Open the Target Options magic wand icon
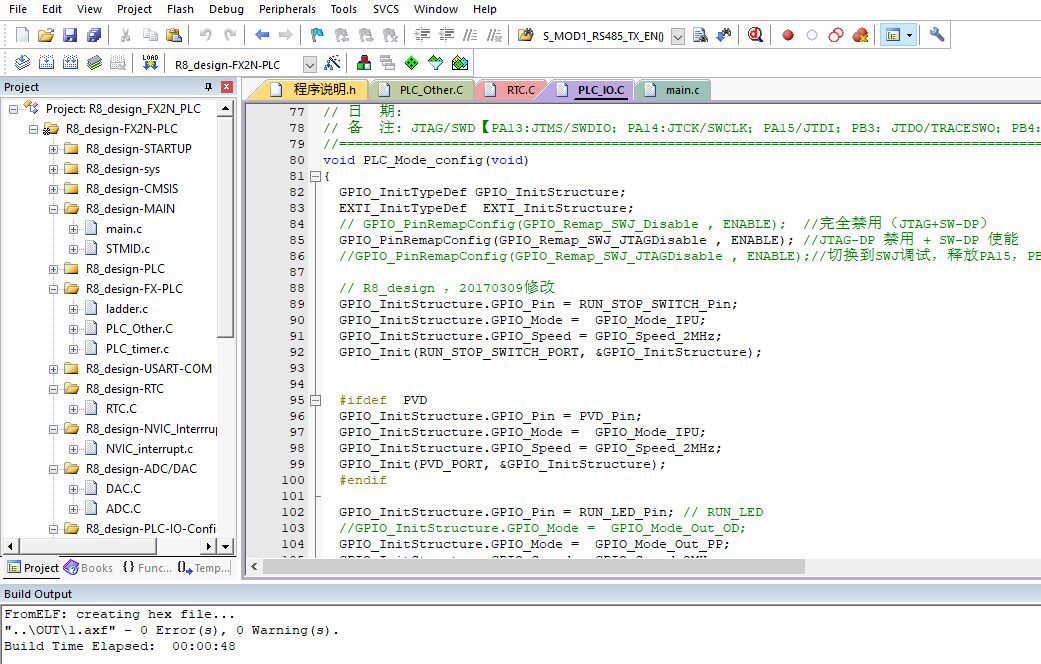The width and height of the screenshot is (1041, 664). [x=332, y=63]
